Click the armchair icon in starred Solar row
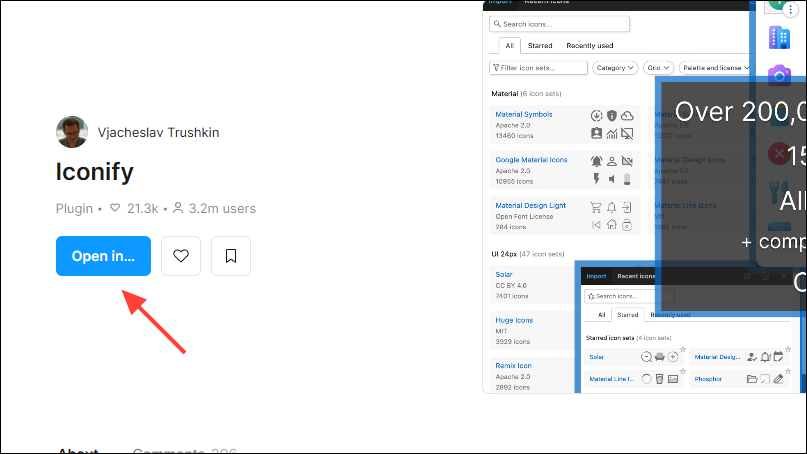Image resolution: width=807 pixels, height=454 pixels. [660, 357]
